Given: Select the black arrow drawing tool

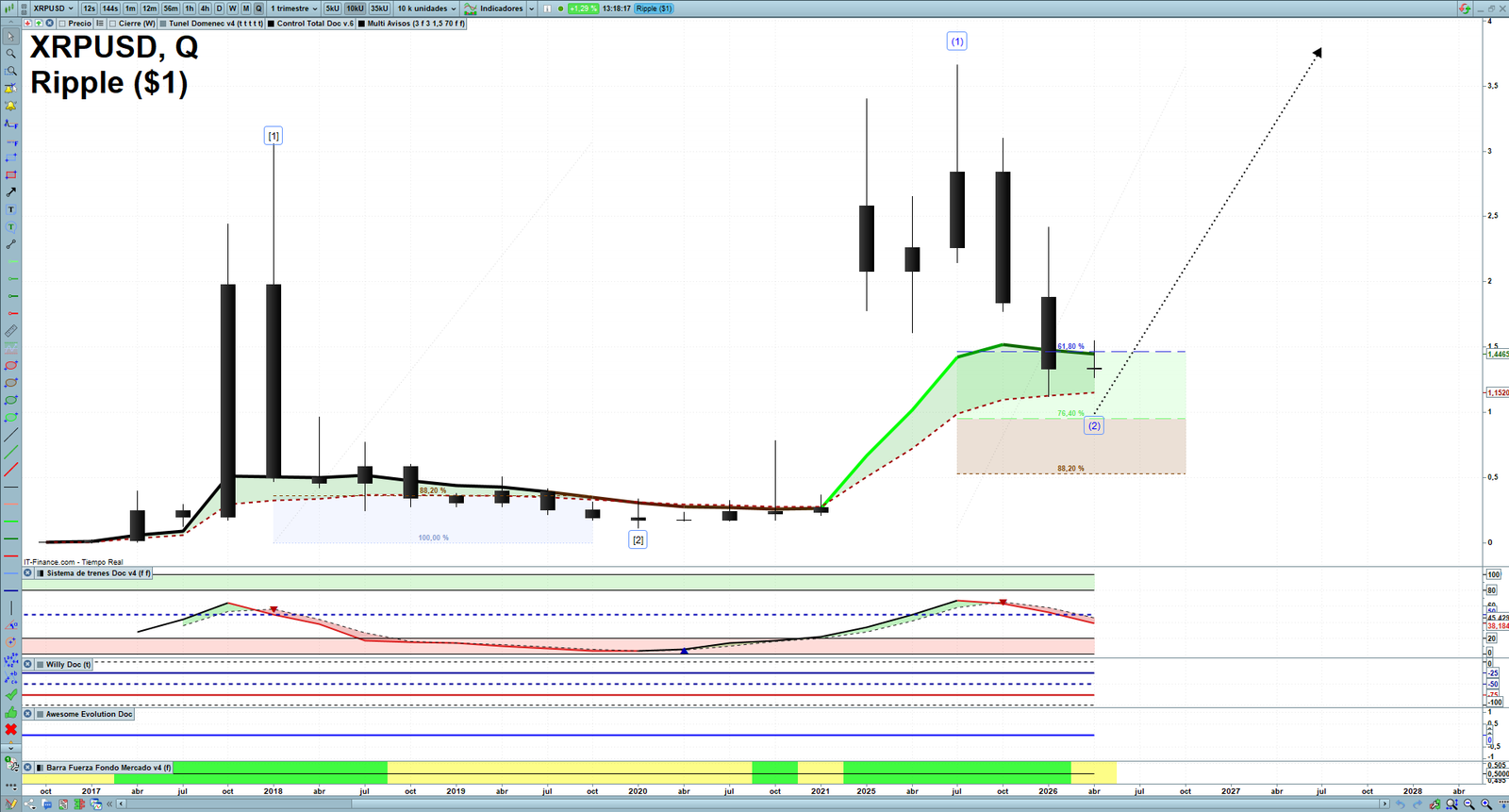Looking at the screenshot, I should pos(10,192).
